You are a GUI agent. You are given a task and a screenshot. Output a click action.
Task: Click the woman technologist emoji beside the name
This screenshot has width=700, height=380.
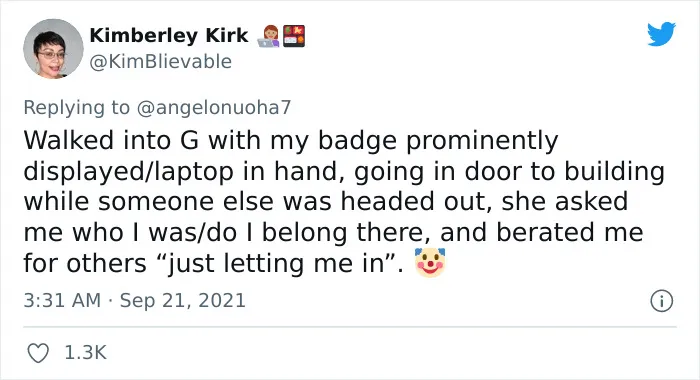(269, 36)
